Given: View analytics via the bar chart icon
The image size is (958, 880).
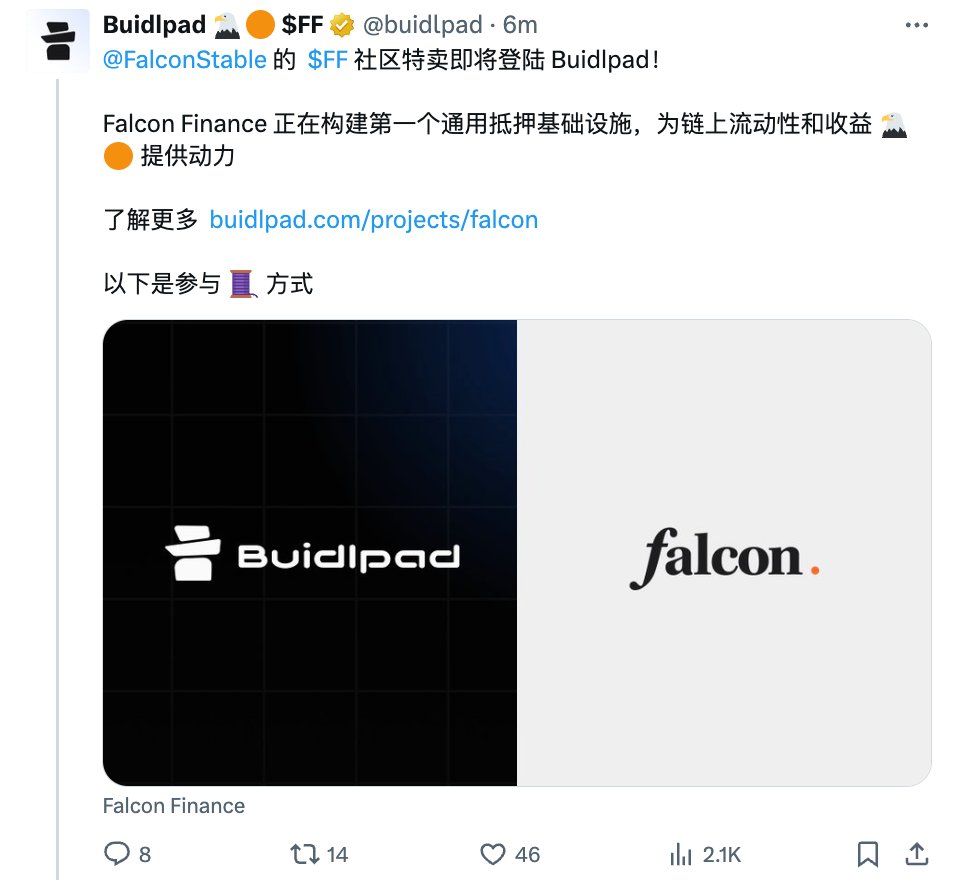Looking at the screenshot, I should [681, 854].
